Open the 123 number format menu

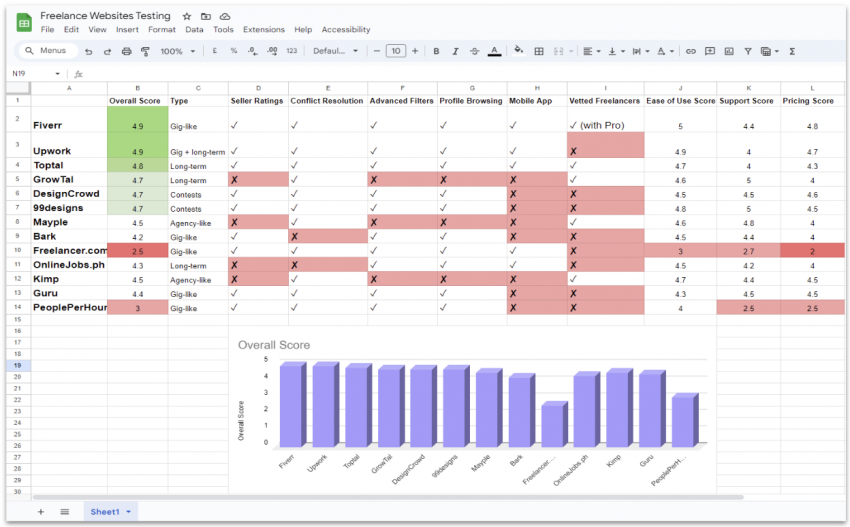(292, 50)
